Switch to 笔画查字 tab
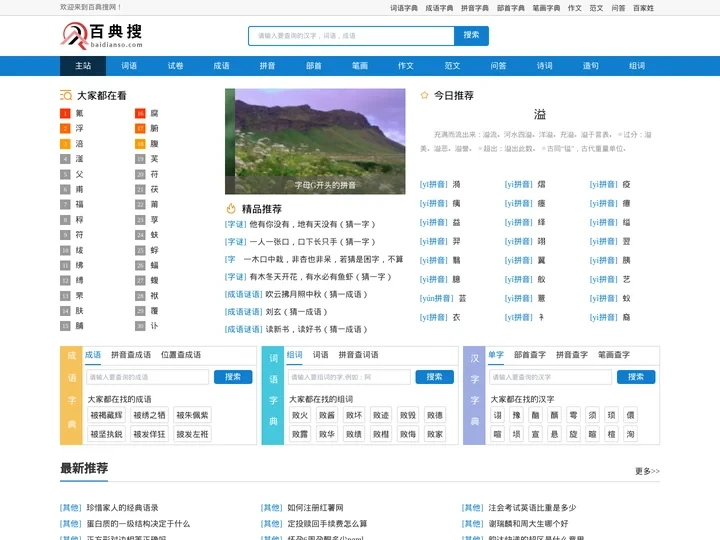The height and width of the screenshot is (540, 720). point(614,354)
